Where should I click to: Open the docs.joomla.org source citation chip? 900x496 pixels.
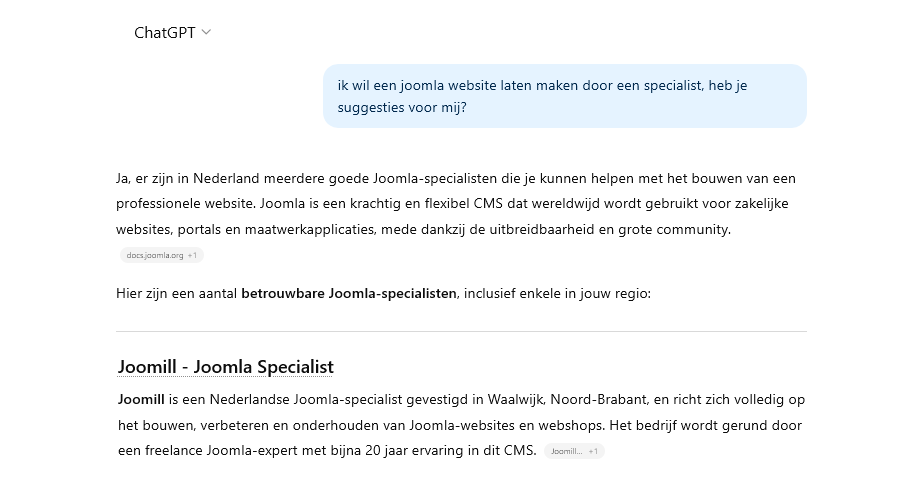[155, 256]
